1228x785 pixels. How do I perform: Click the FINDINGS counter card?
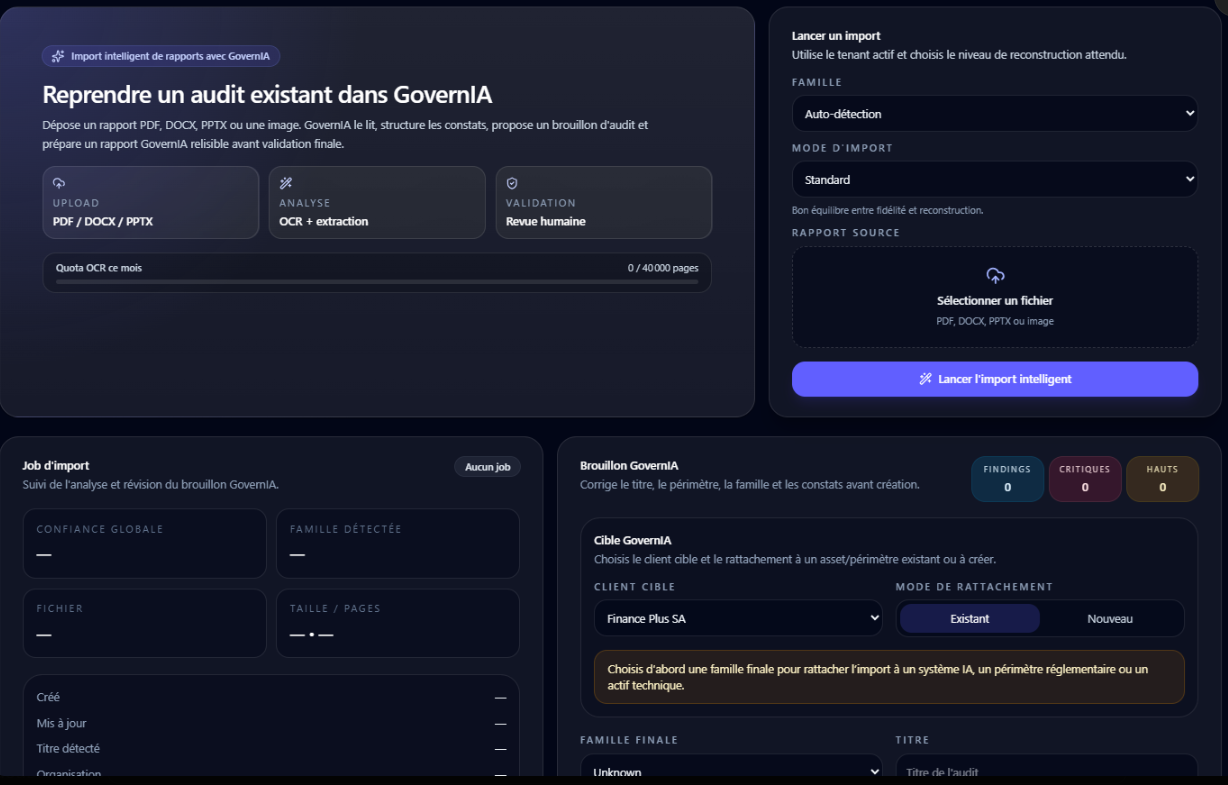1007,479
